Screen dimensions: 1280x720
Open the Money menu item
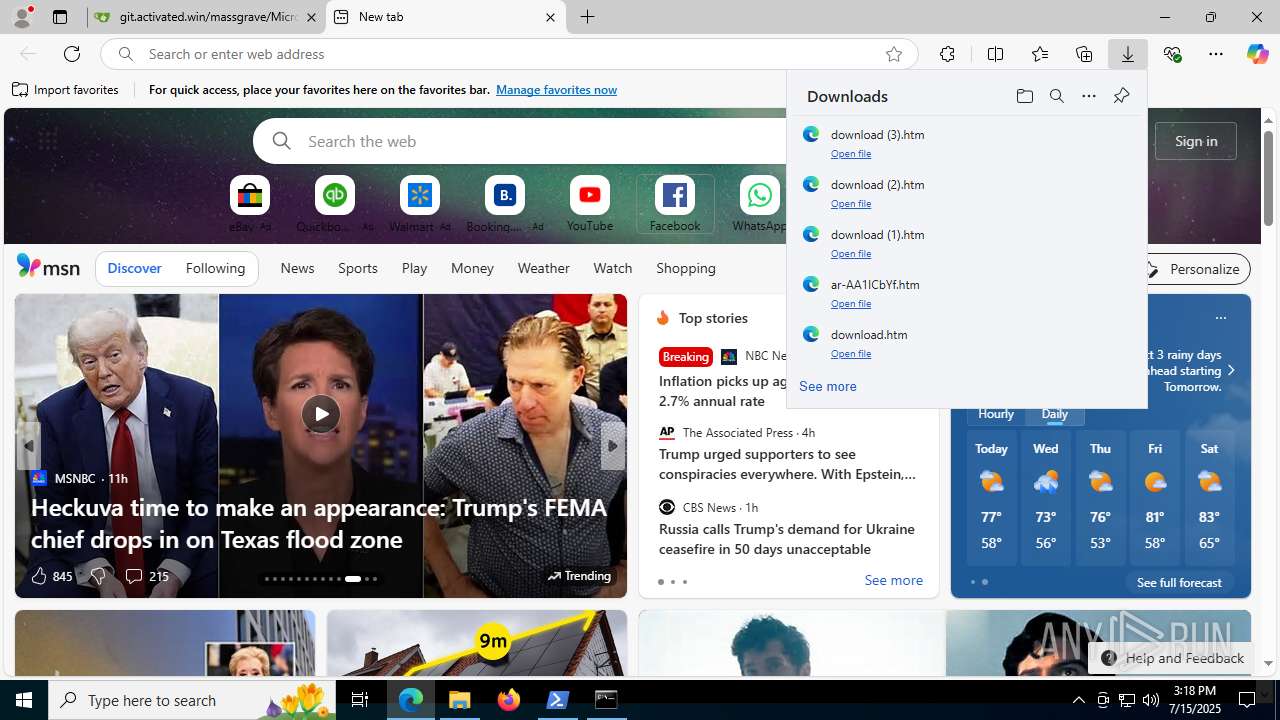(472, 268)
